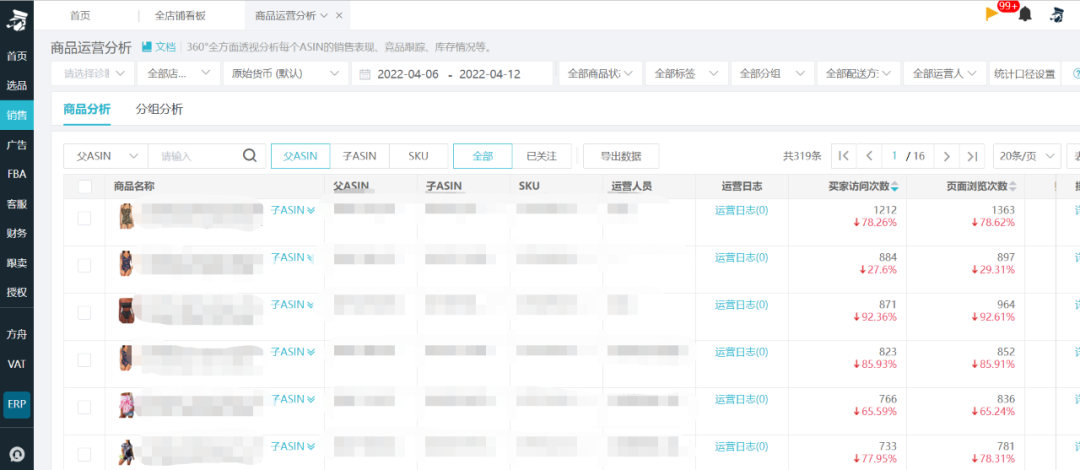Filter by 已关注 items

tap(541, 156)
